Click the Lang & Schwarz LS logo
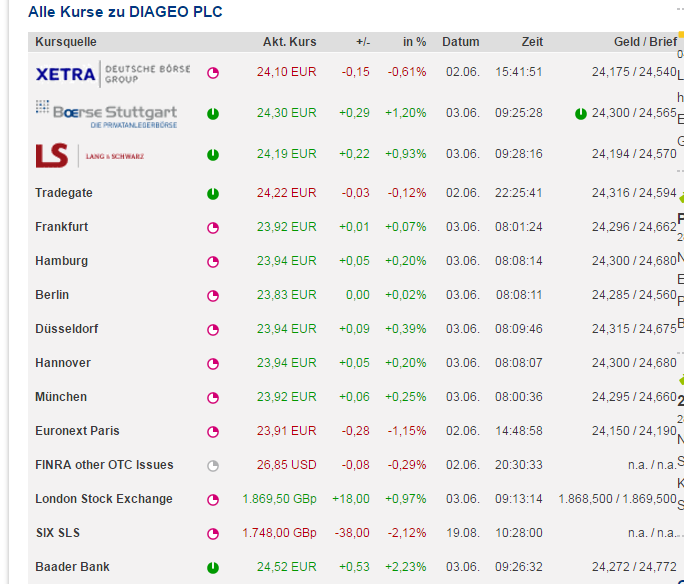Viewport: 684px width, 584px height. click(x=90, y=156)
